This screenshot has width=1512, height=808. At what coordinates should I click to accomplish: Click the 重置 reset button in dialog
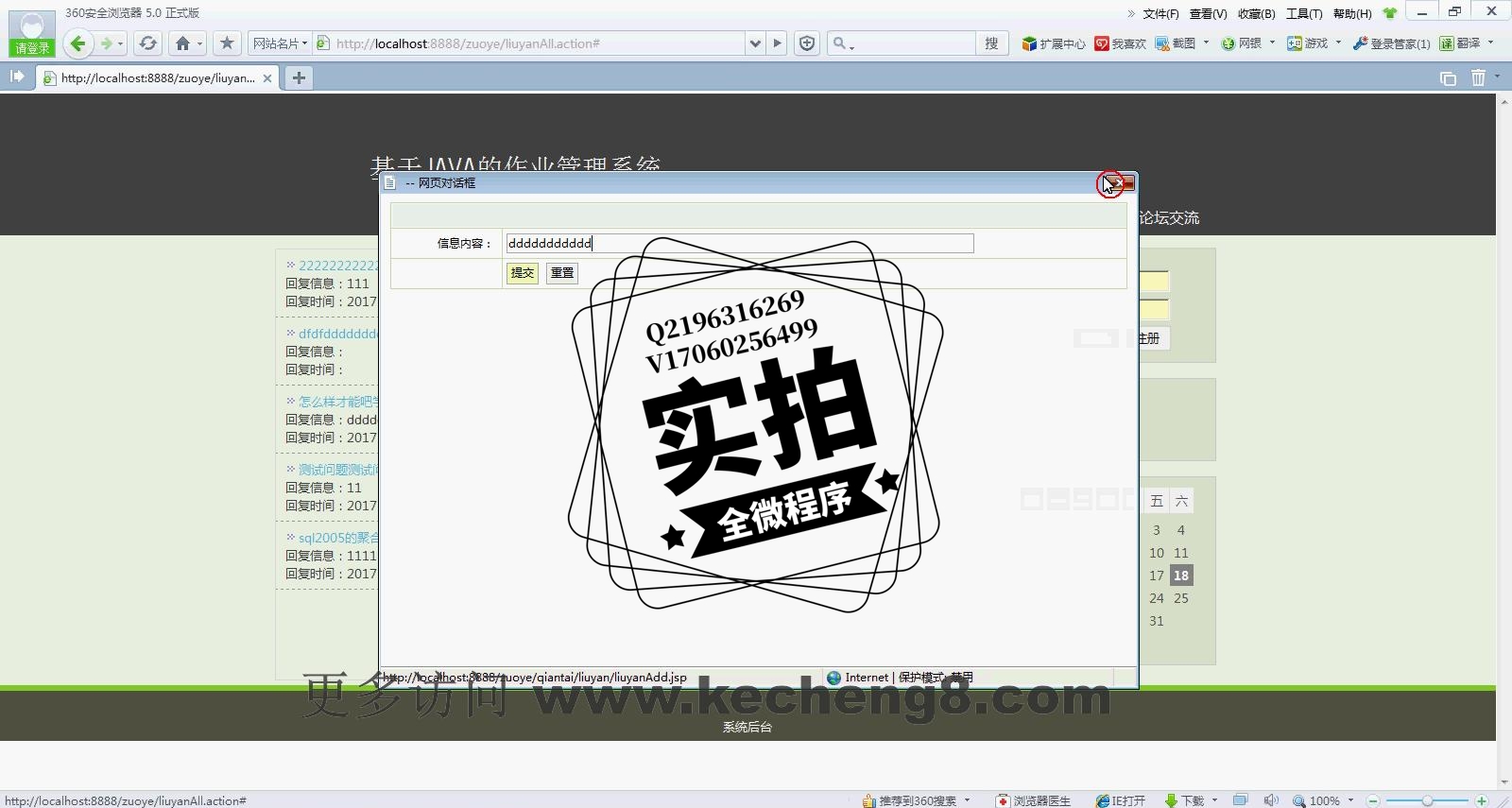click(562, 272)
